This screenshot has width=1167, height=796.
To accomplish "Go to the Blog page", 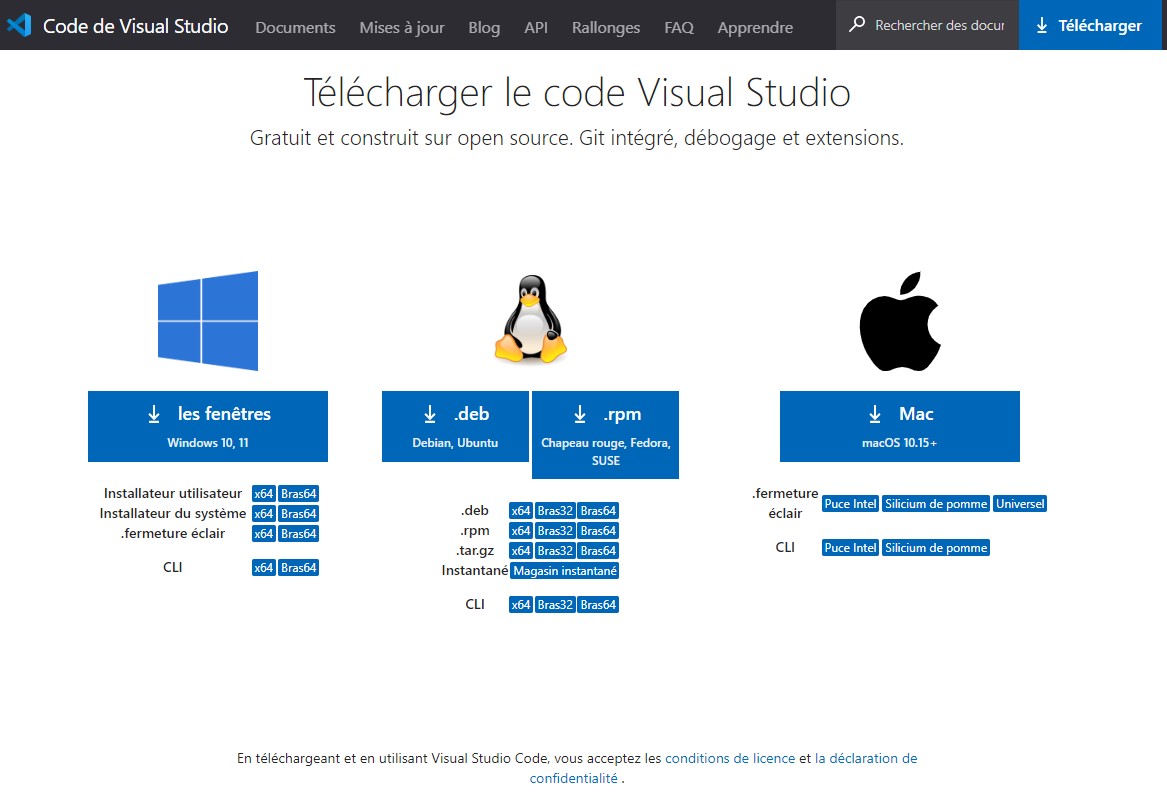I will 484,28.
